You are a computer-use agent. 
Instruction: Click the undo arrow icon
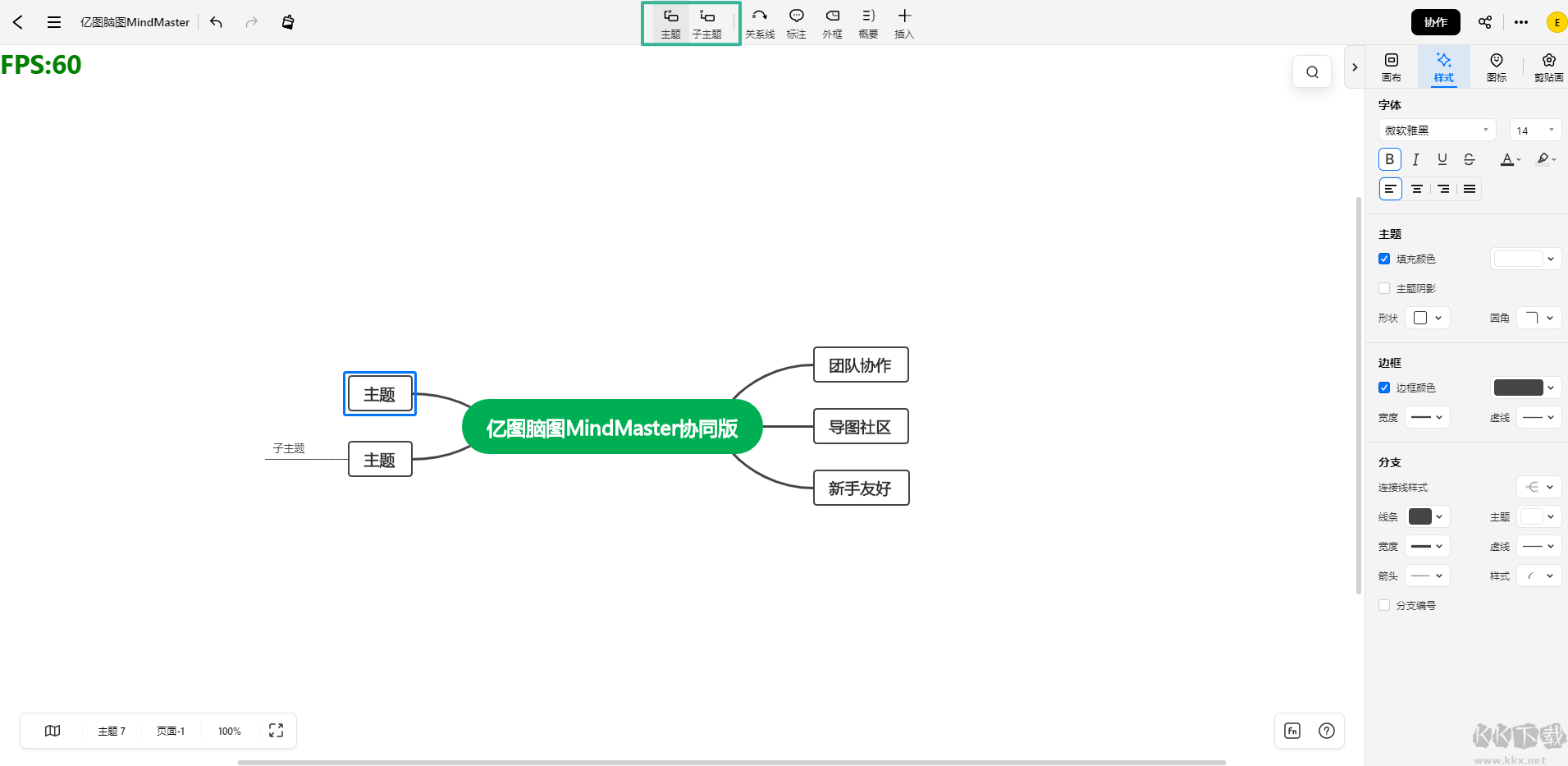217,22
